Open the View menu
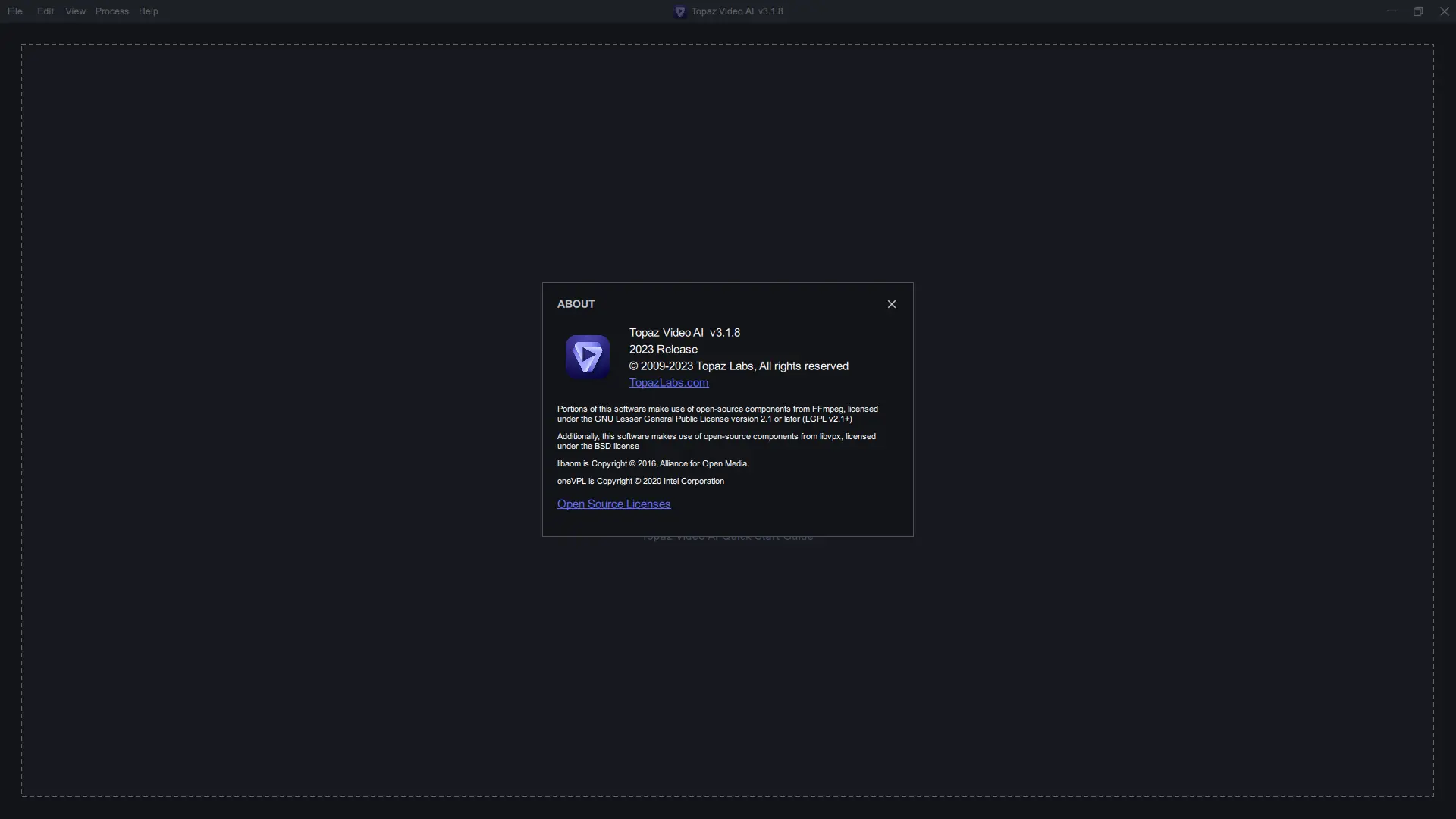The image size is (1456, 819). (75, 11)
